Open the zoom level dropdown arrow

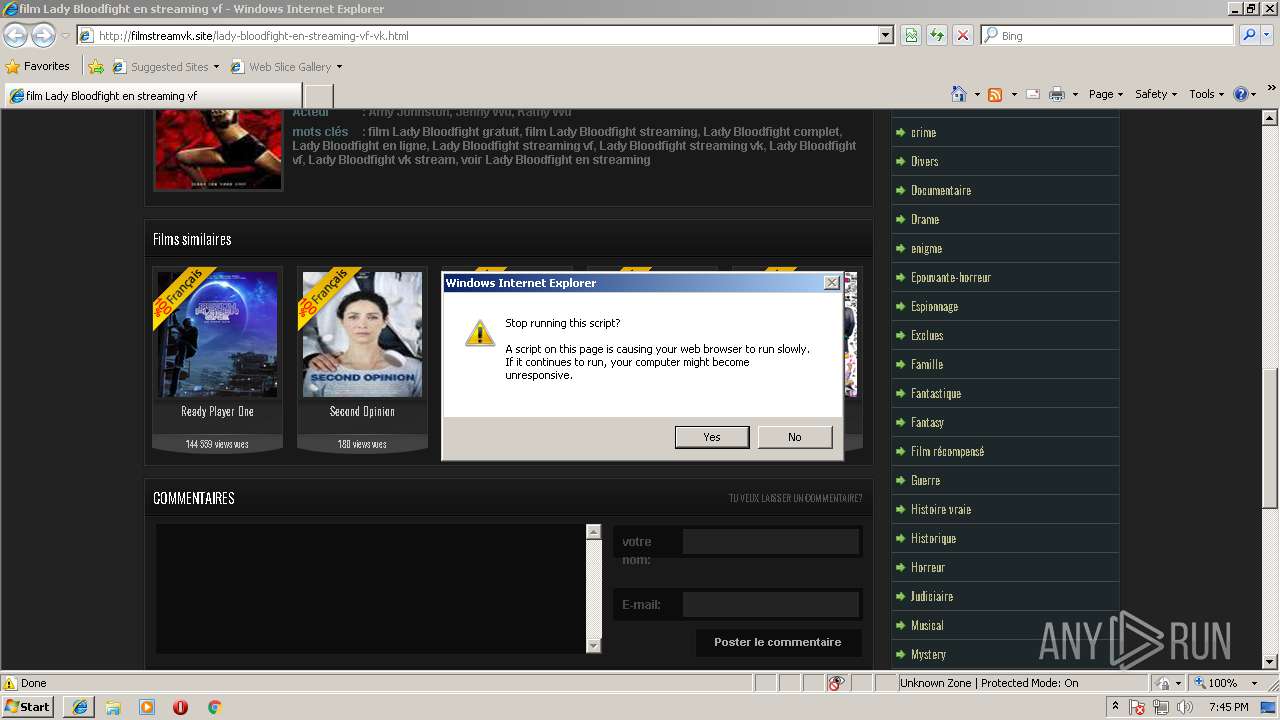coord(1254,683)
